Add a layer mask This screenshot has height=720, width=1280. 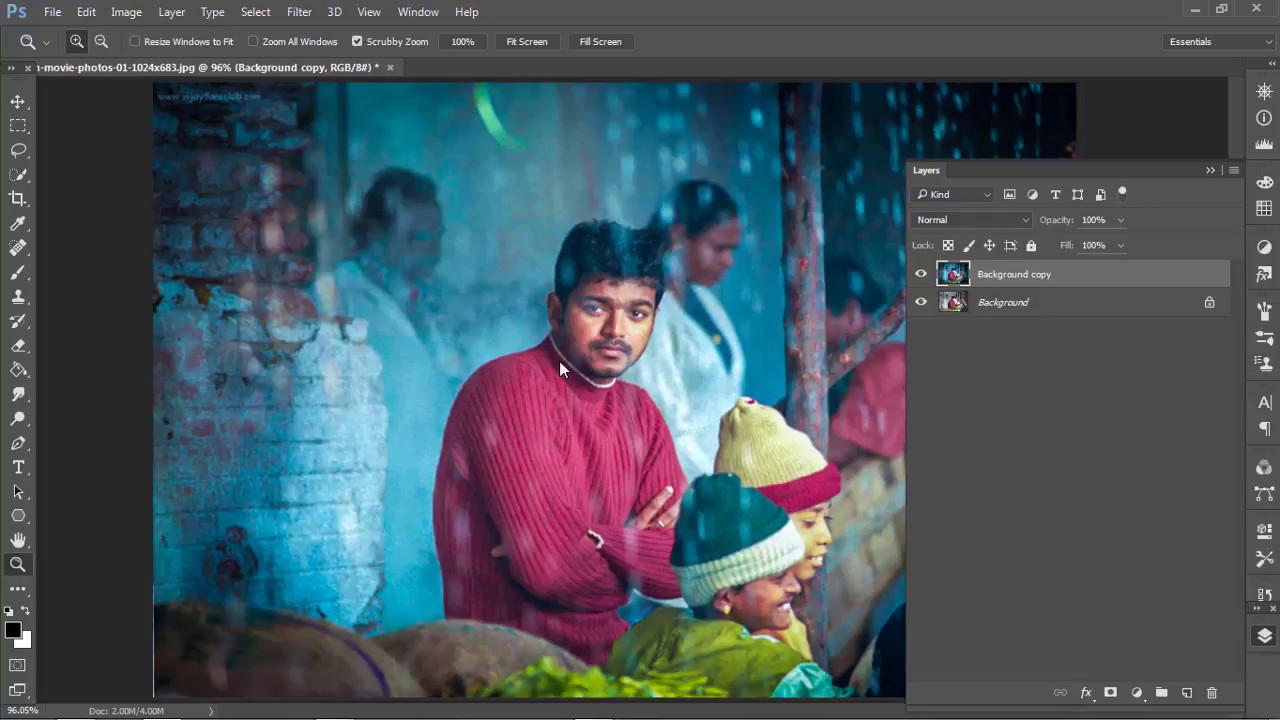point(1110,693)
